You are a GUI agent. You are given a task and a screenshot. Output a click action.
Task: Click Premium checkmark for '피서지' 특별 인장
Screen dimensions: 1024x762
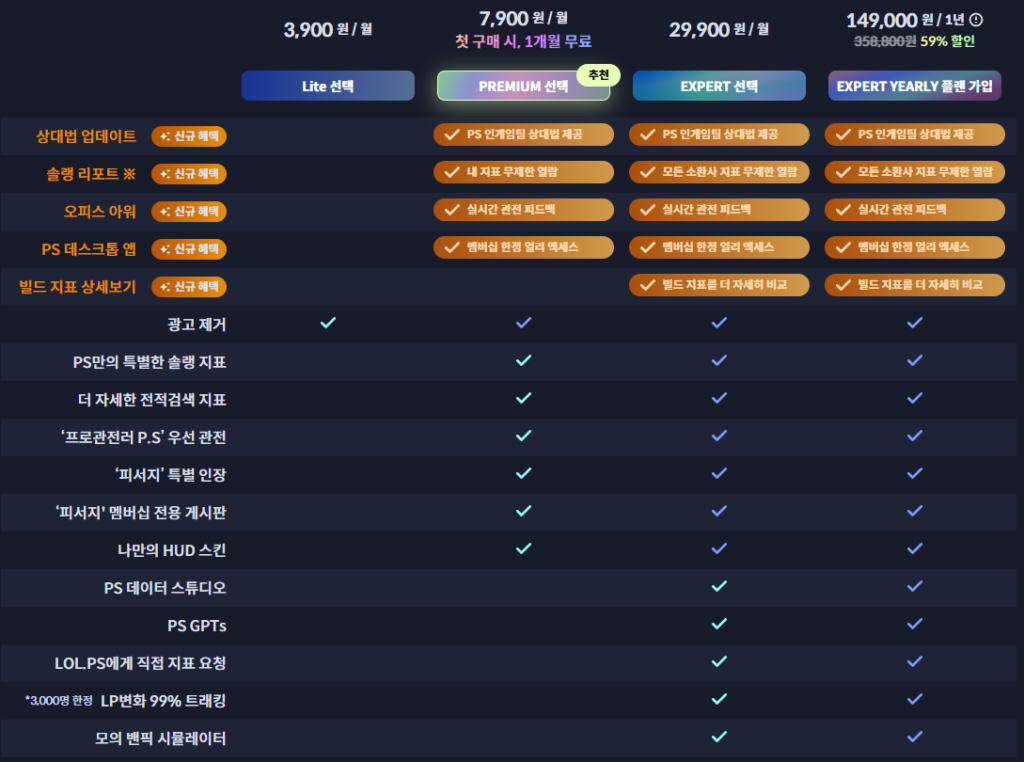523,473
